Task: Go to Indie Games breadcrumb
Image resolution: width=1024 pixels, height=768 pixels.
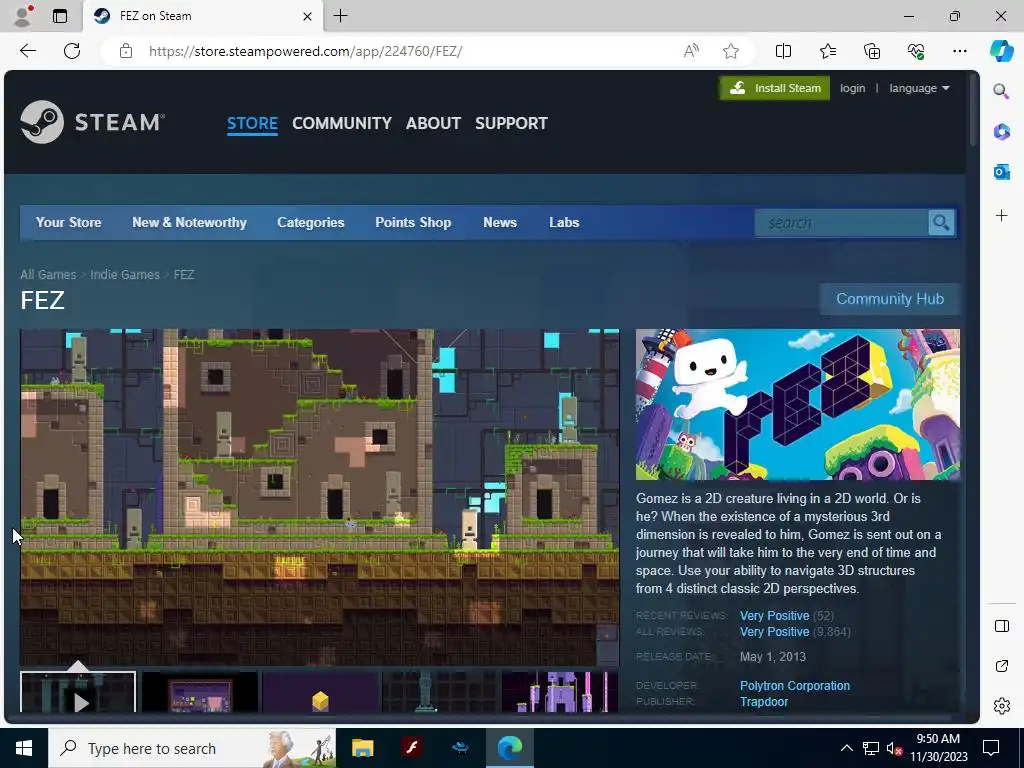Action: pos(125,275)
